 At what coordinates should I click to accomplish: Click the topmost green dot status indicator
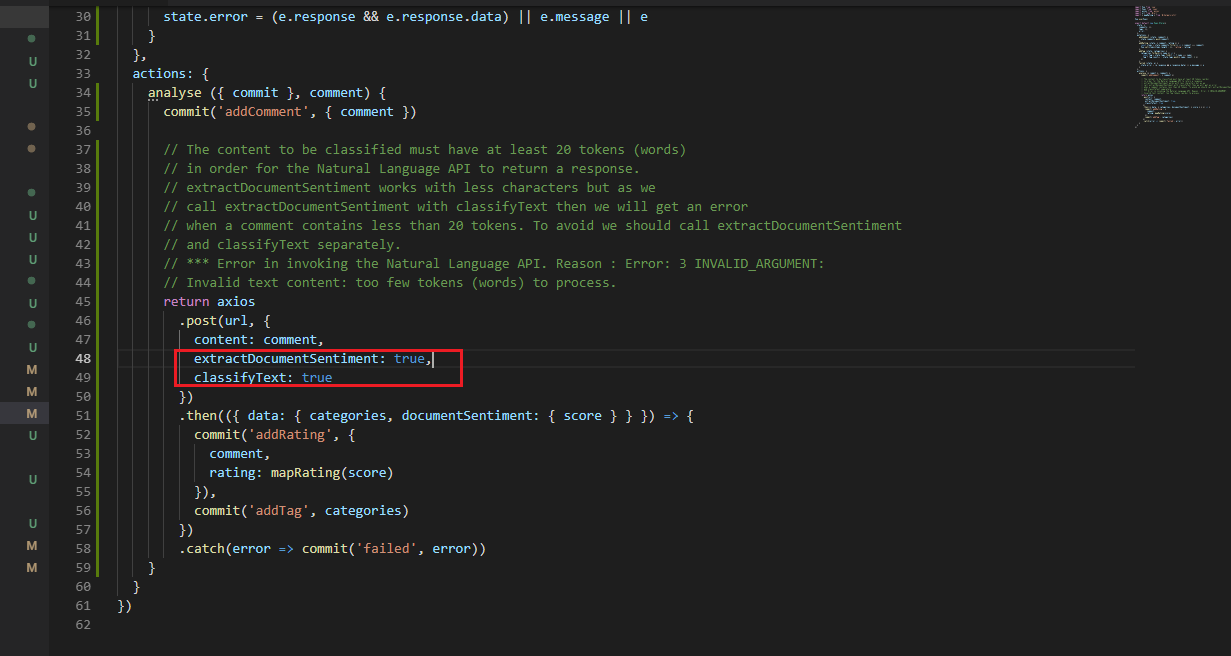pos(32,39)
